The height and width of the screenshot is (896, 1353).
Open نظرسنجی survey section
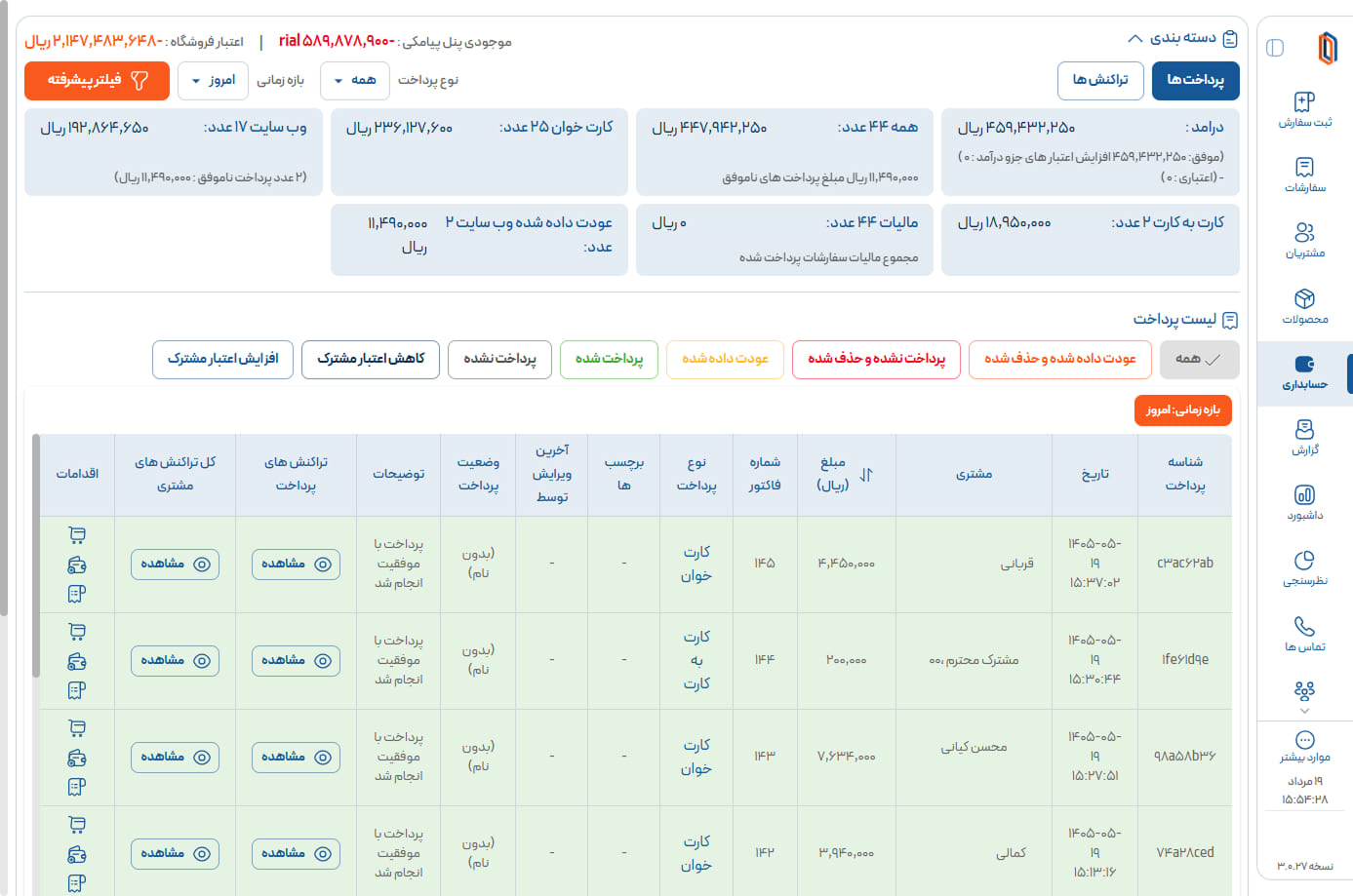1304,568
